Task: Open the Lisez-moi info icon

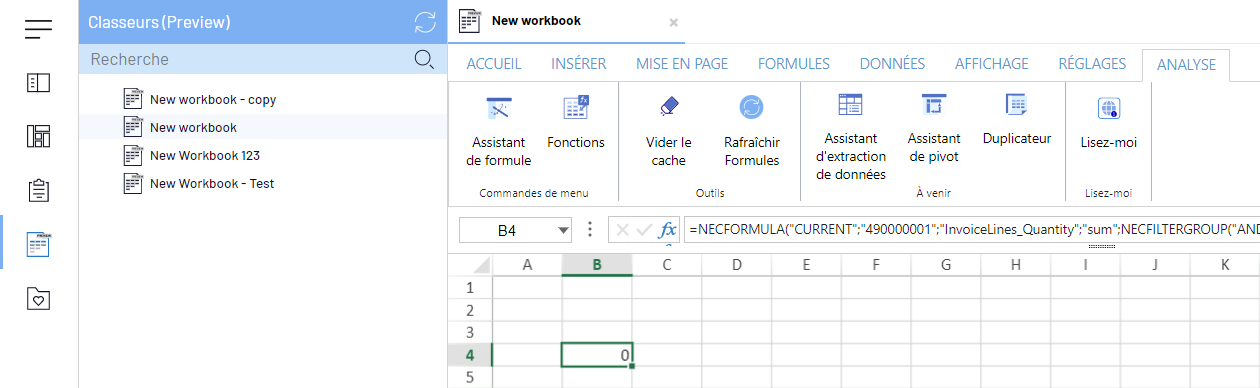Action: [x=1108, y=108]
